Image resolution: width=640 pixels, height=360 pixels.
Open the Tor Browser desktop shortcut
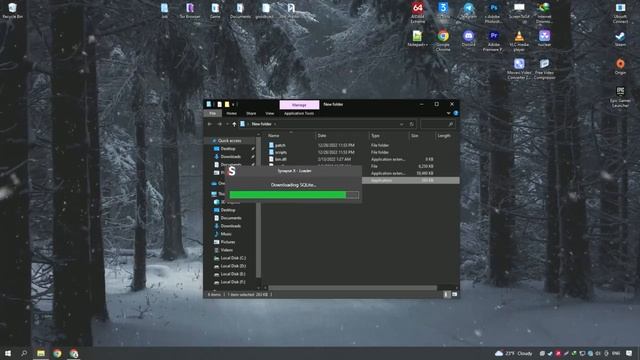point(190,11)
